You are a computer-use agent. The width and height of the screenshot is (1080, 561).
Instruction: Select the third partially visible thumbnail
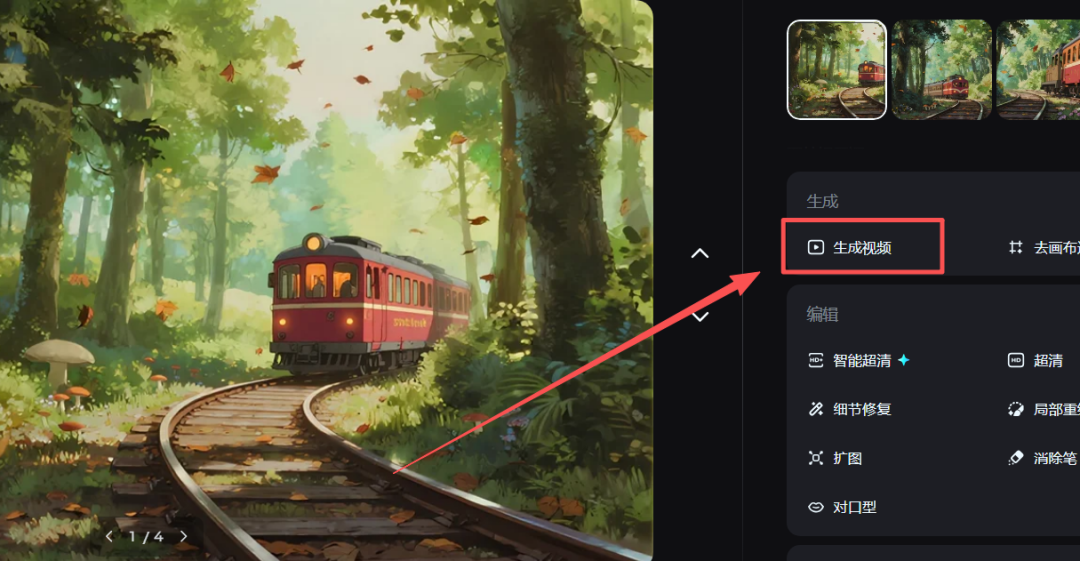pos(1039,70)
